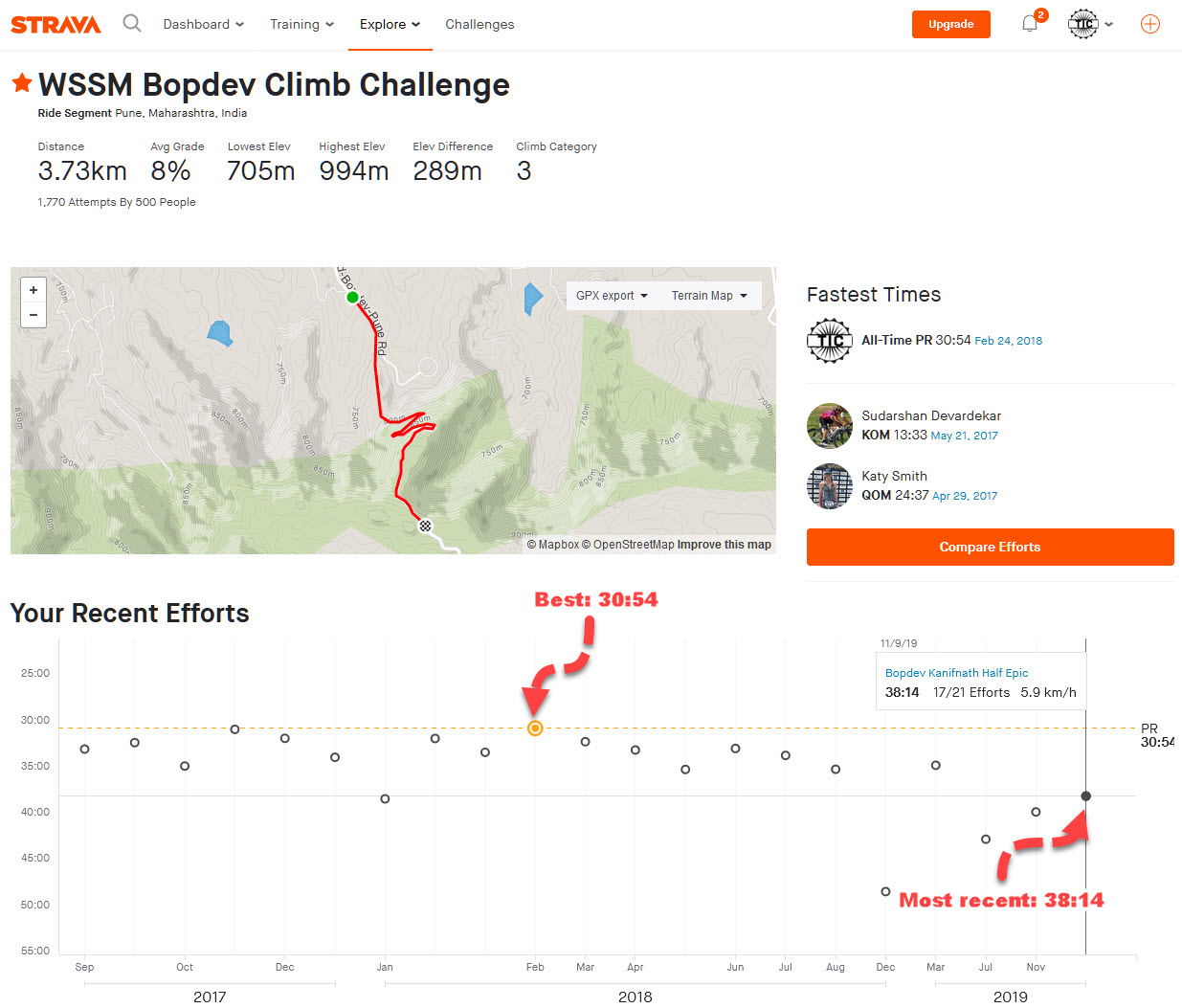Viewport: 1182px width, 1008px height.
Task: Open the GPX export dropdown
Action: point(612,296)
